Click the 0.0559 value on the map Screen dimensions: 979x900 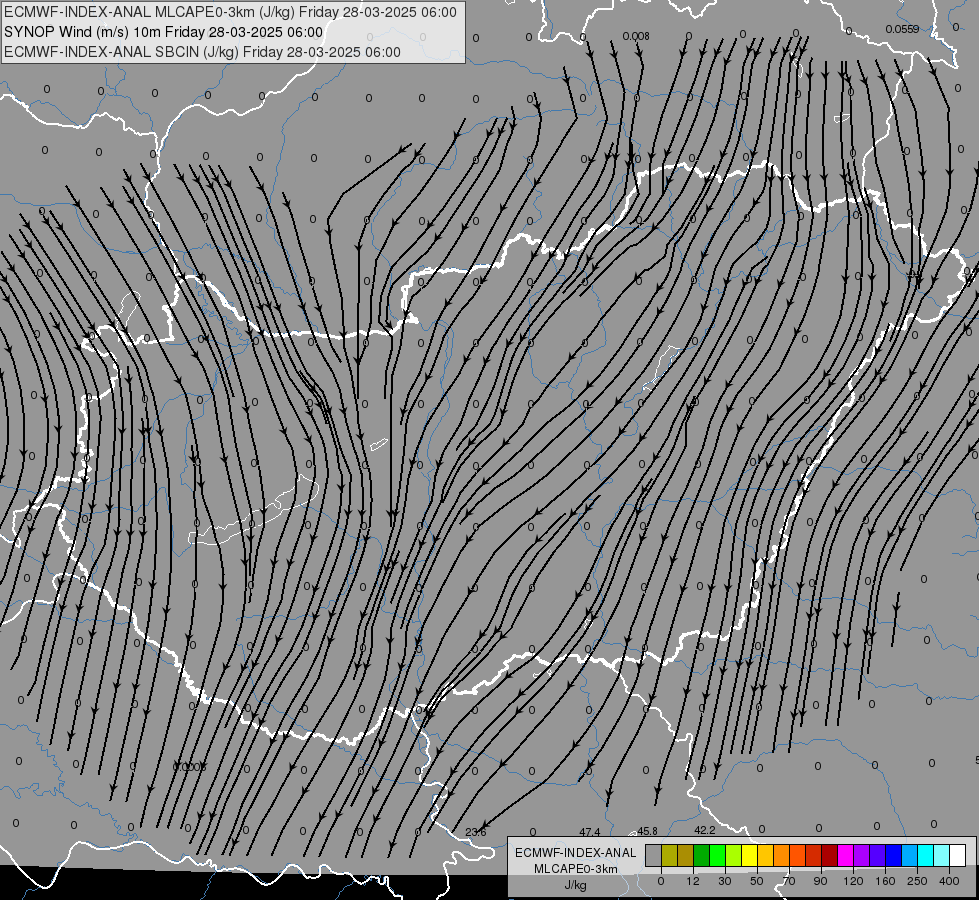tap(902, 29)
